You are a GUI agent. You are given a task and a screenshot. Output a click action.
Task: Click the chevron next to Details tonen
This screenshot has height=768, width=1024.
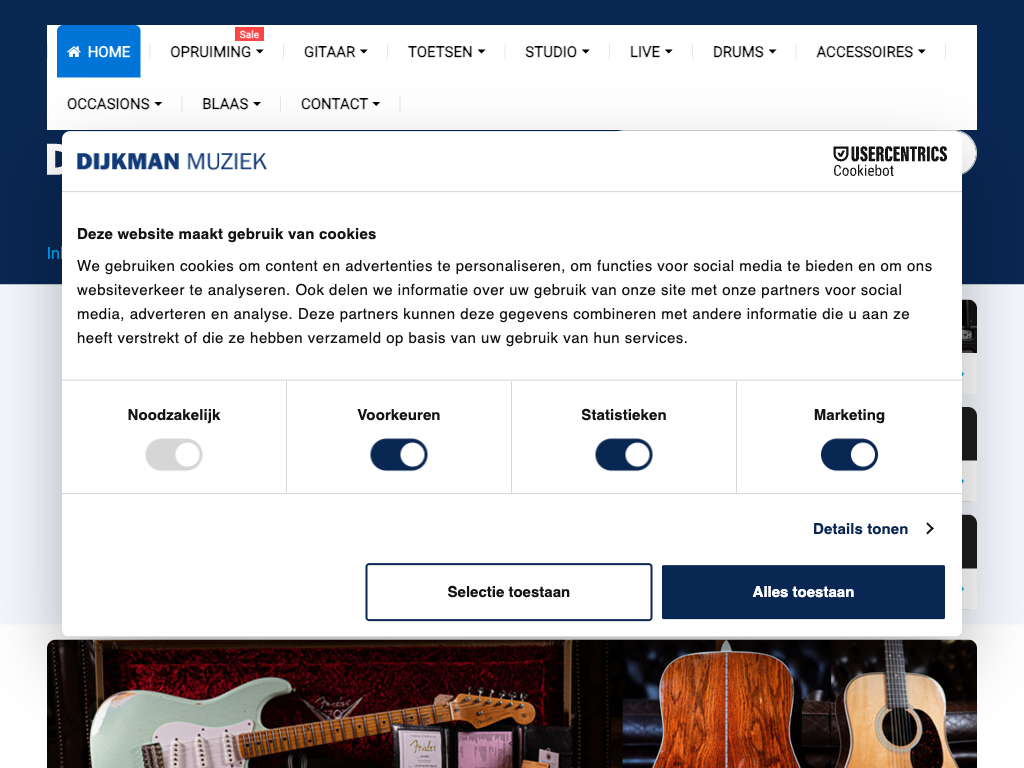(x=930, y=528)
